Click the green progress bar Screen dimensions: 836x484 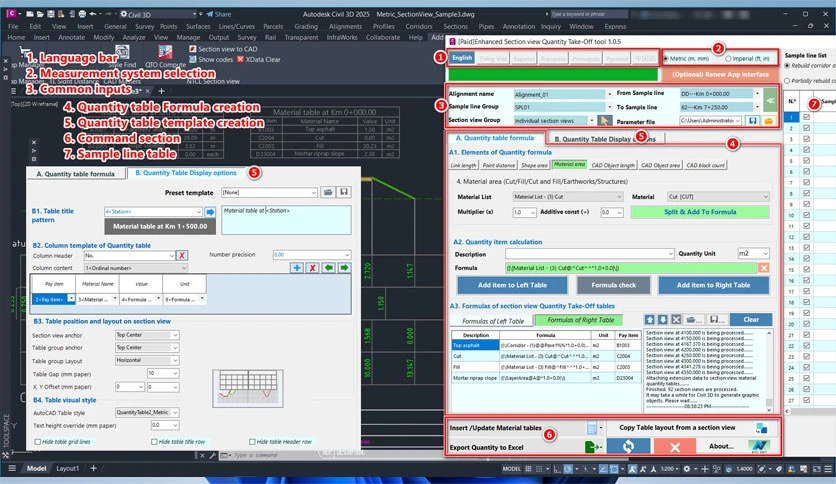tap(553, 74)
